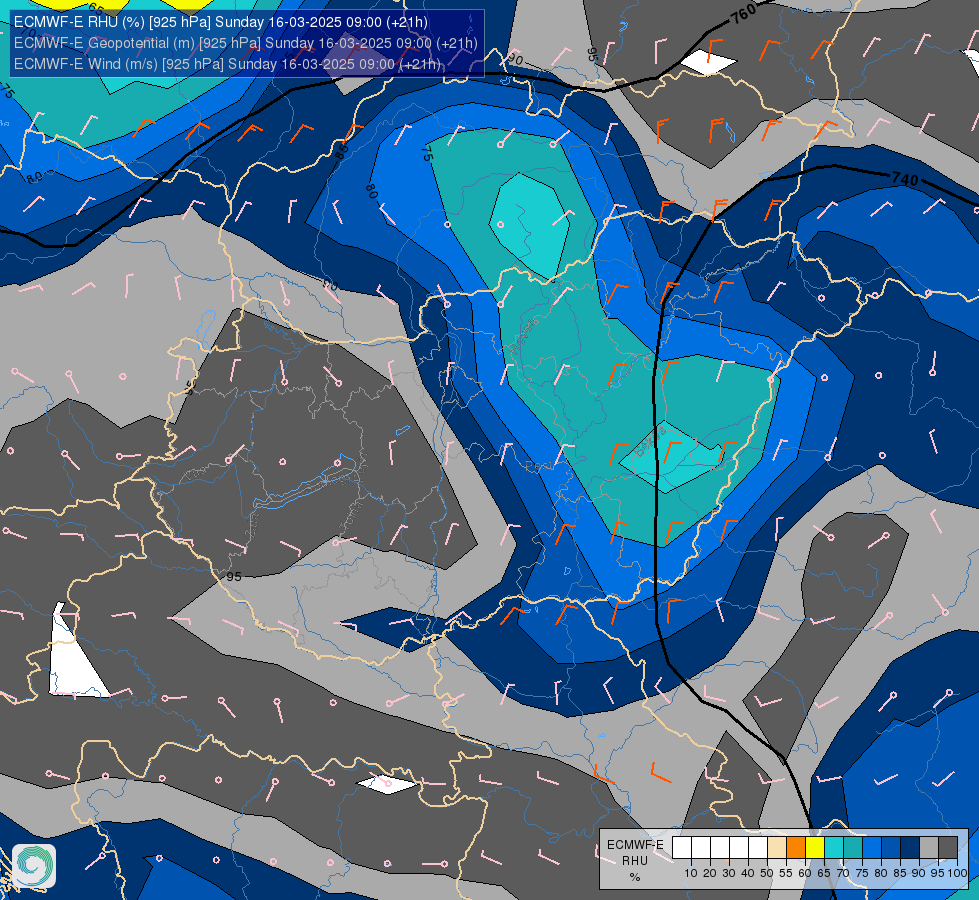Select the dark gray 95–100 legend swatch
The image size is (979, 900).
click(948, 848)
